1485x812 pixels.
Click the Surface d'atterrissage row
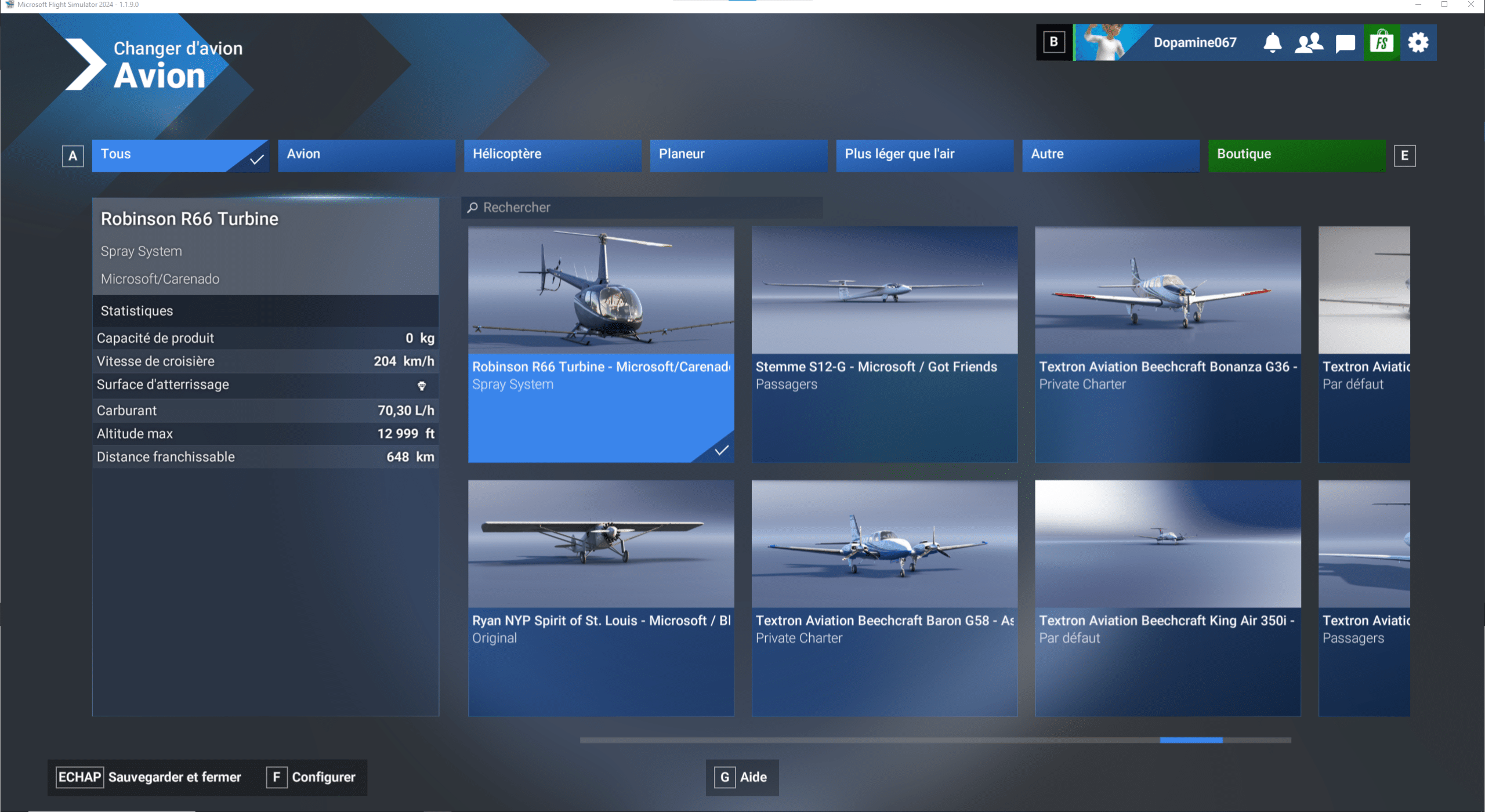266,385
